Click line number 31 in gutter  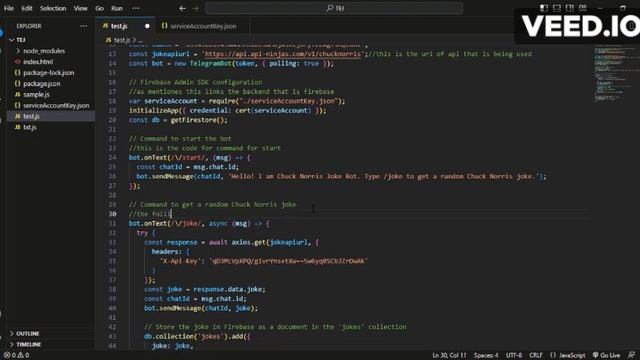pyautogui.click(x=112, y=223)
